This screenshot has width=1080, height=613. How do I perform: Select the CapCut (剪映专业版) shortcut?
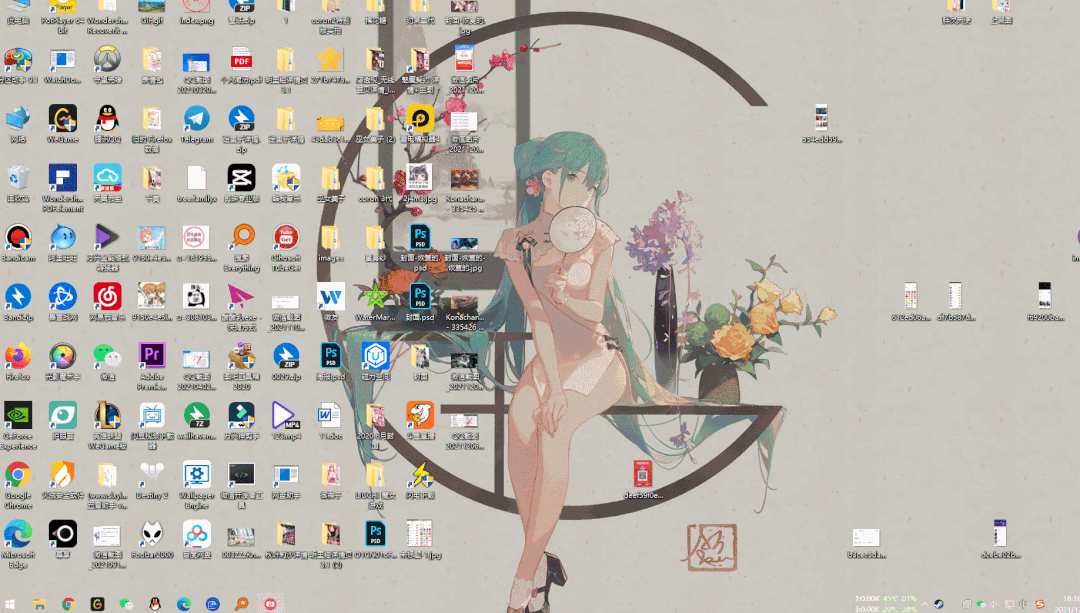[x=241, y=183]
